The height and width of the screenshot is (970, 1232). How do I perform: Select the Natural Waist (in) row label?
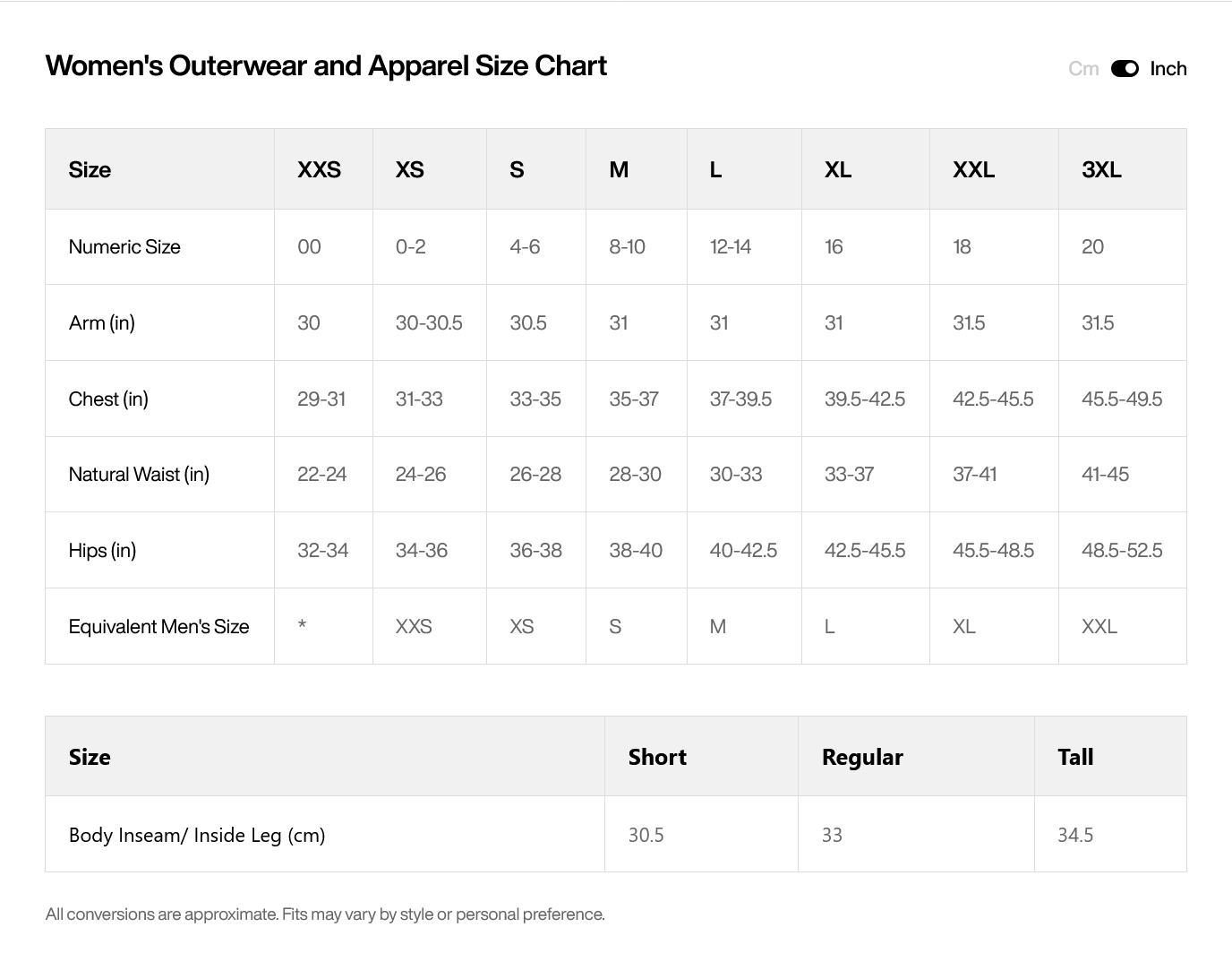[x=139, y=475]
